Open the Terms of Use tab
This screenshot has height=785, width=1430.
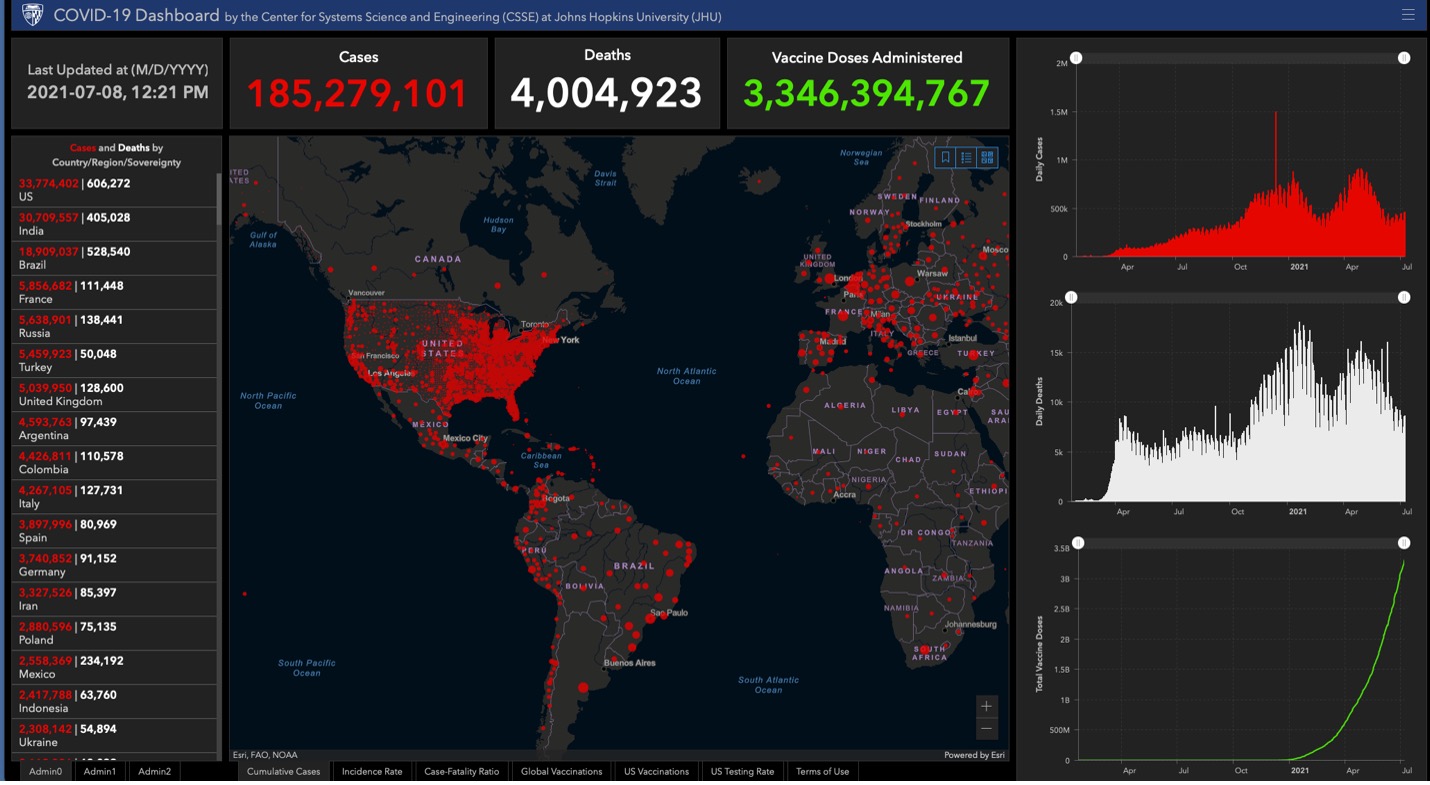(x=822, y=772)
